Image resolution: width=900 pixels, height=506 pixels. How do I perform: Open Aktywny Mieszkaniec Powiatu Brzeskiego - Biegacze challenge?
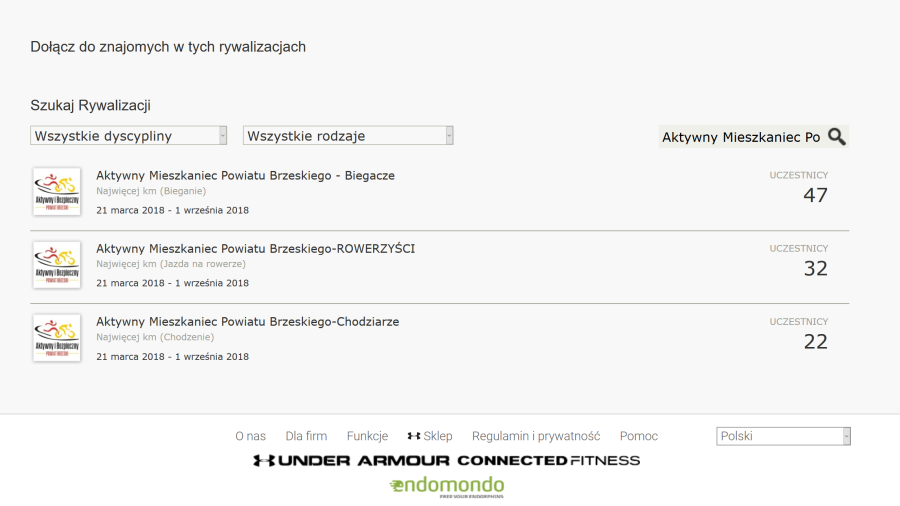point(245,176)
